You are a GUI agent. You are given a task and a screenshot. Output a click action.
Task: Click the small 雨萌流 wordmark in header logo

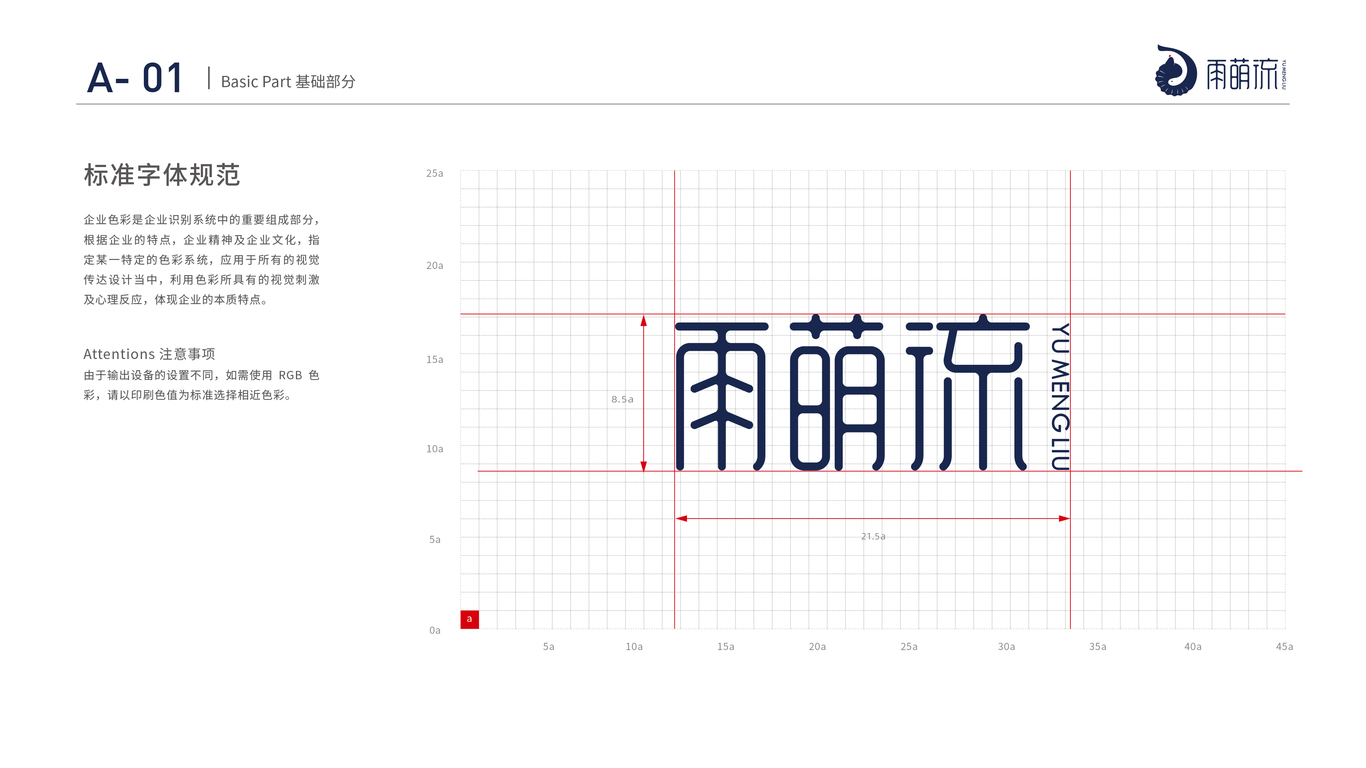pos(1242,74)
